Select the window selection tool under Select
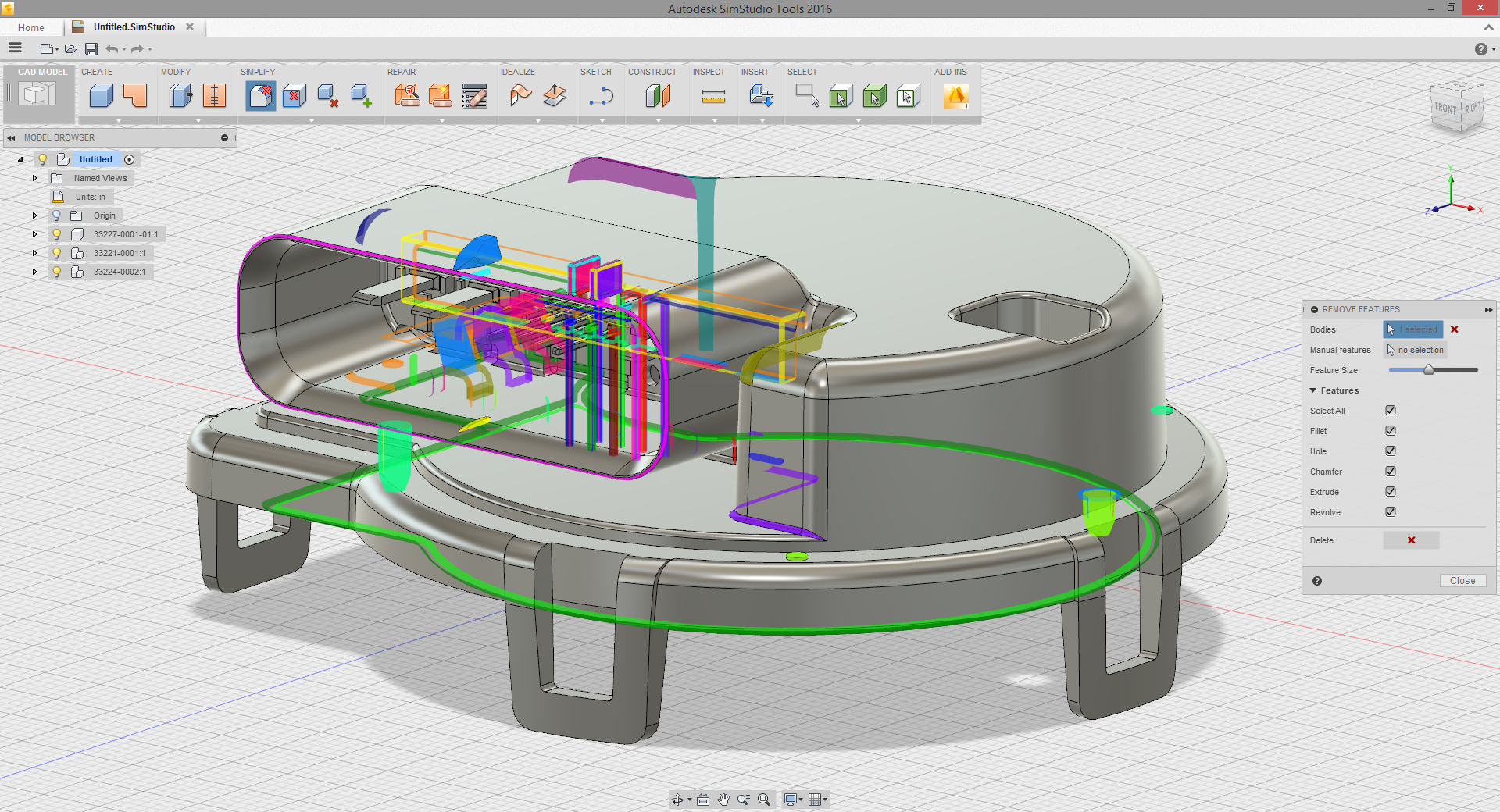This screenshot has width=1500, height=812. pyautogui.click(x=806, y=95)
